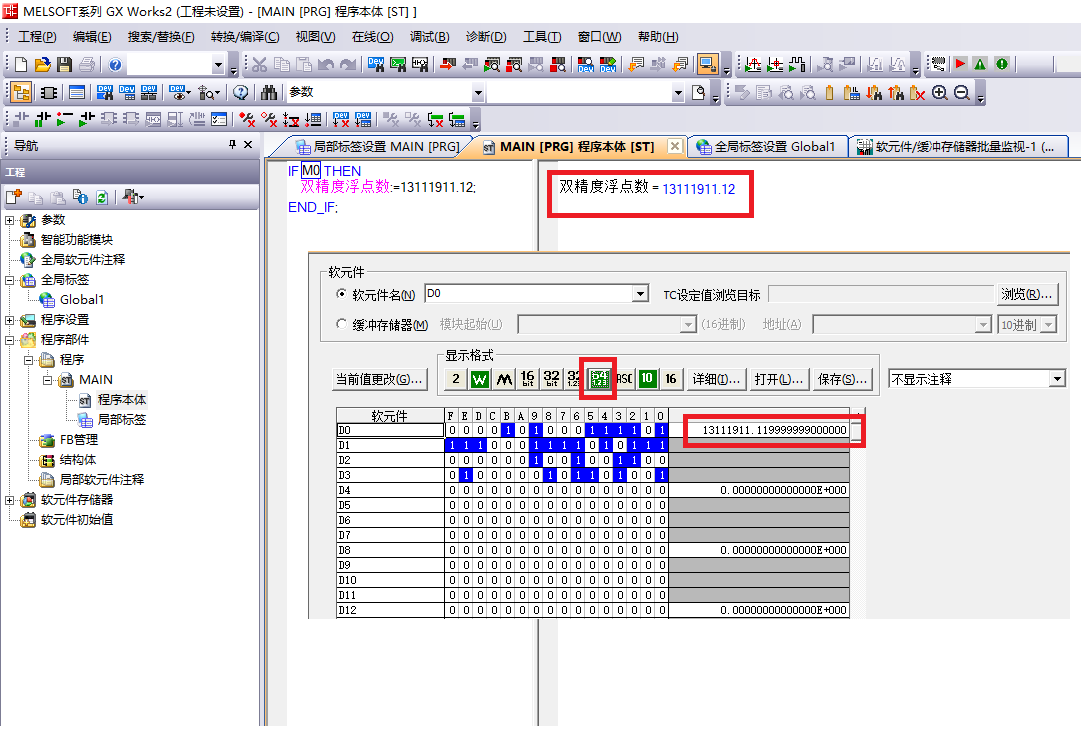1081x732 pixels.
Task: Collapse the 程序部件 tree node
Action: click(10, 340)
